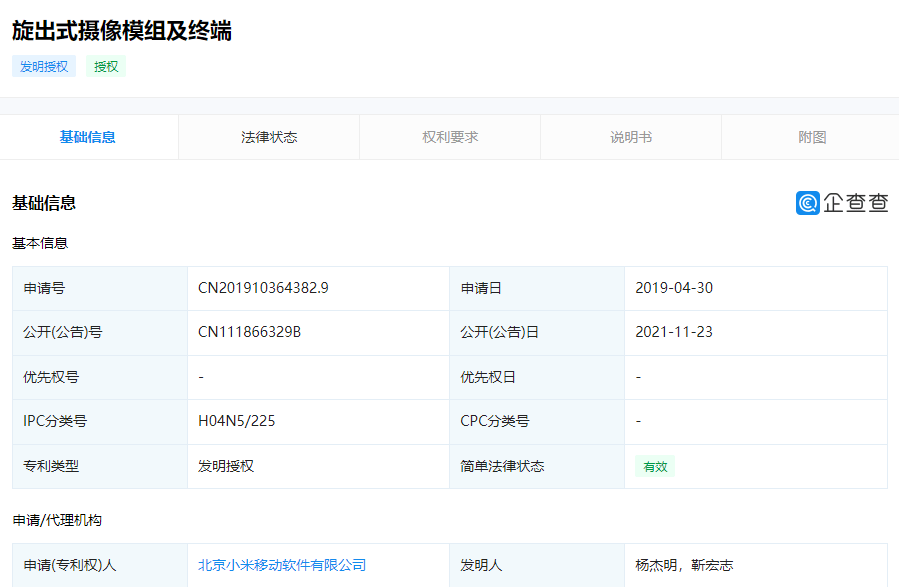
Task: Open the 附图 tab
Action: click(810, 137)
